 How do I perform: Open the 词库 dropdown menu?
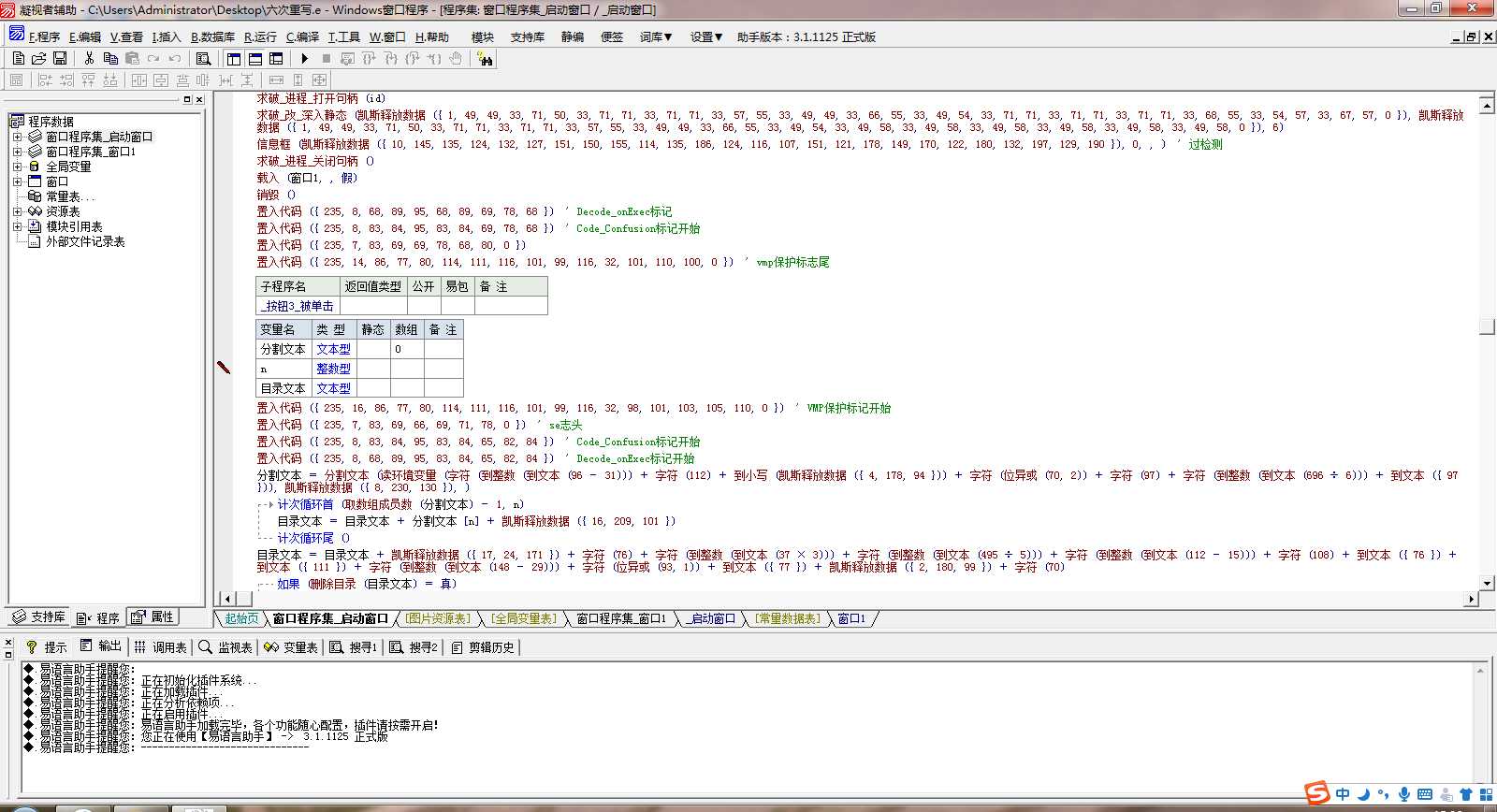point(656,37)
